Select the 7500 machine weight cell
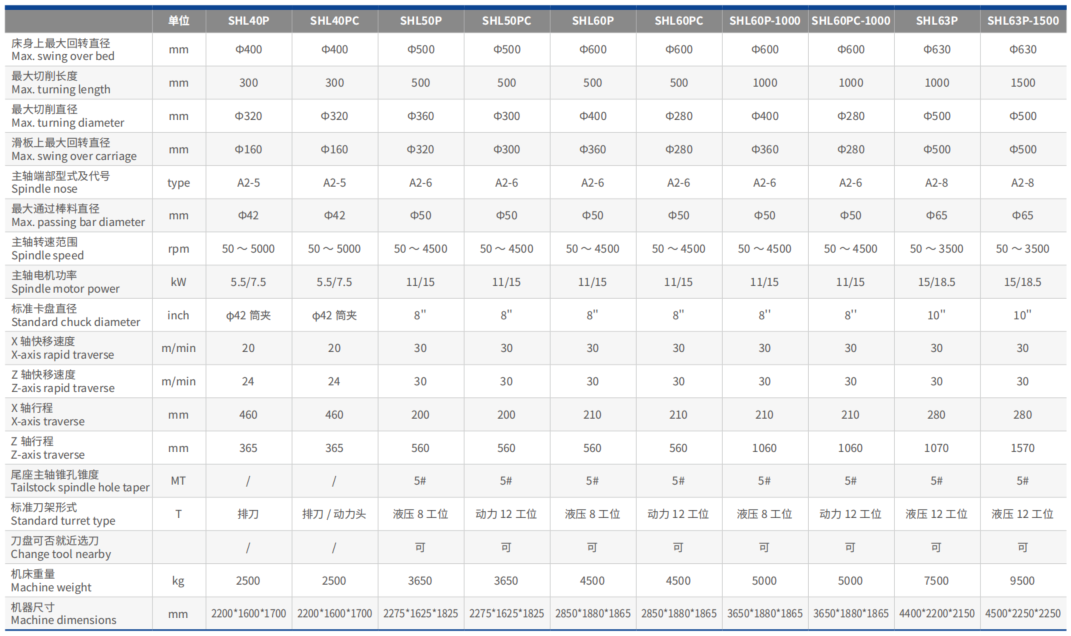 (936, 580)
